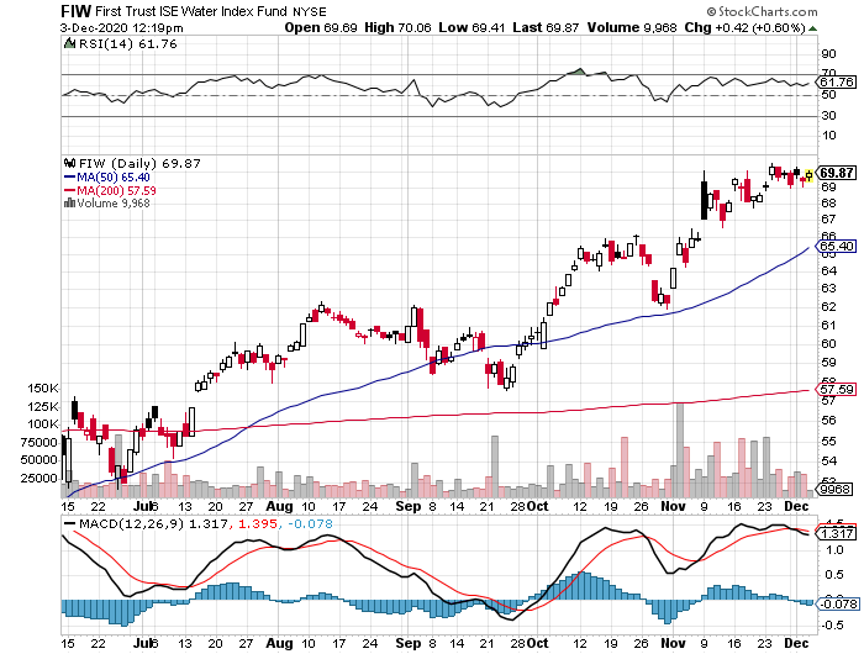Click the 61.76 RSI value tag on the right axis

pos(836,82)
